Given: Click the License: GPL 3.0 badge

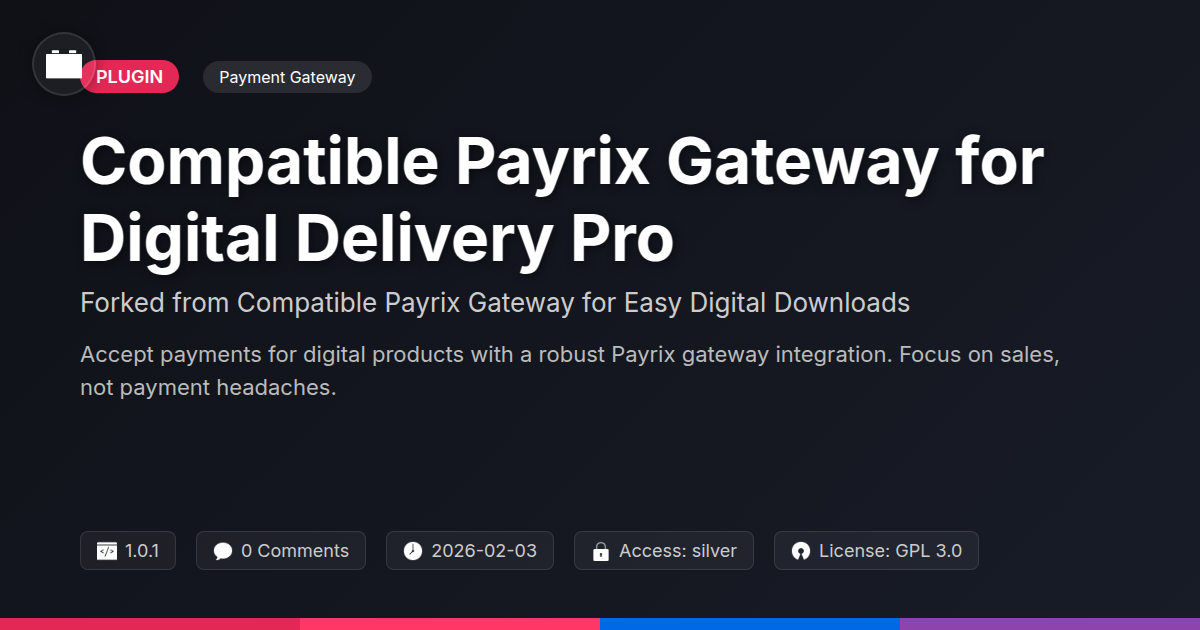Looking at the screenshot, I should pyautogui.click(x=876, y=551).
